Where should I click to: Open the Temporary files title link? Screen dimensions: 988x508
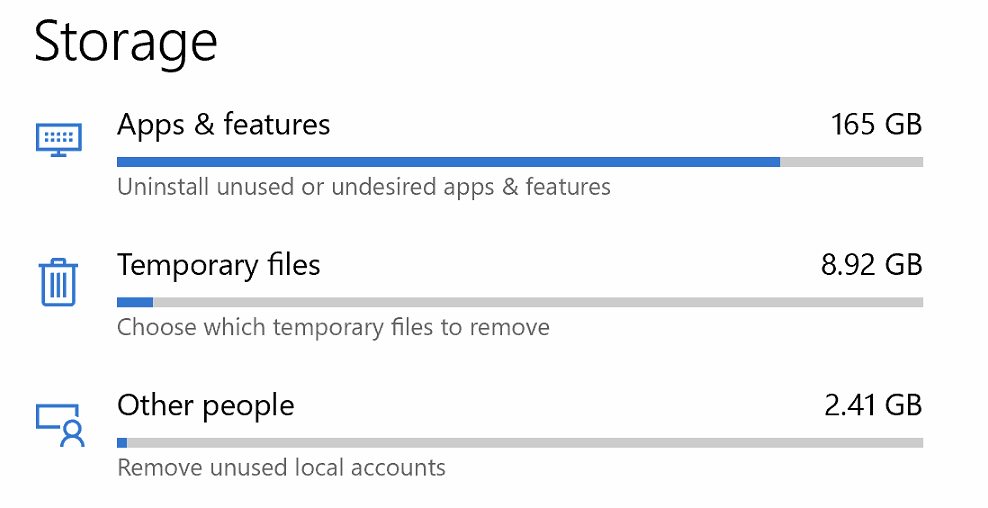(218, 265)
